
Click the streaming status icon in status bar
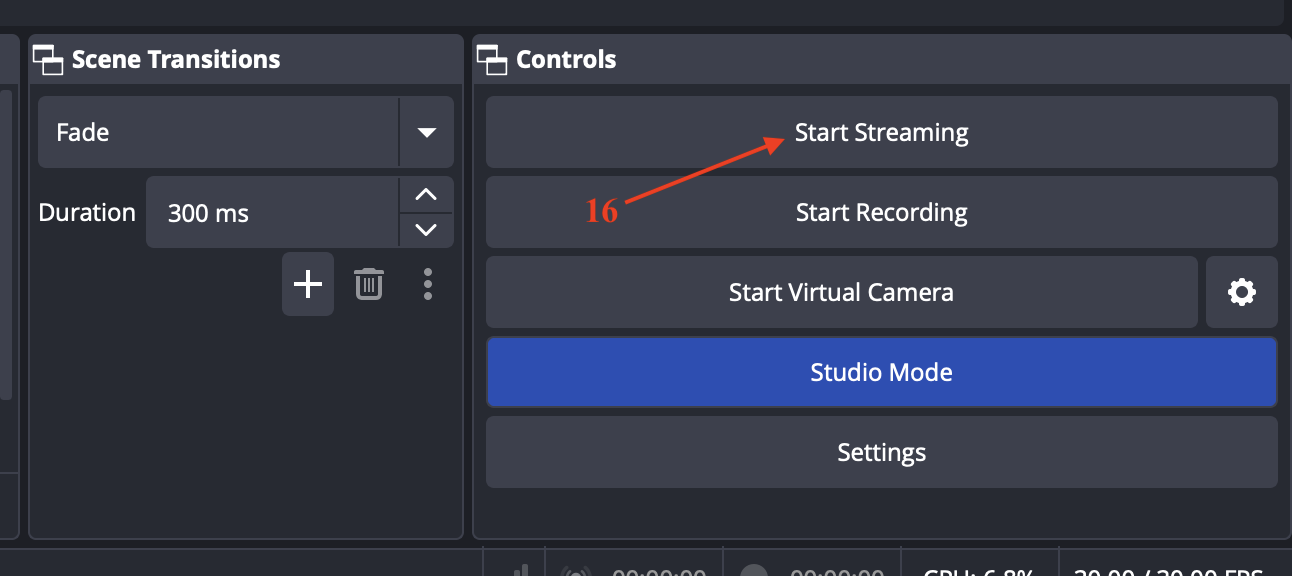coord(576,572)
